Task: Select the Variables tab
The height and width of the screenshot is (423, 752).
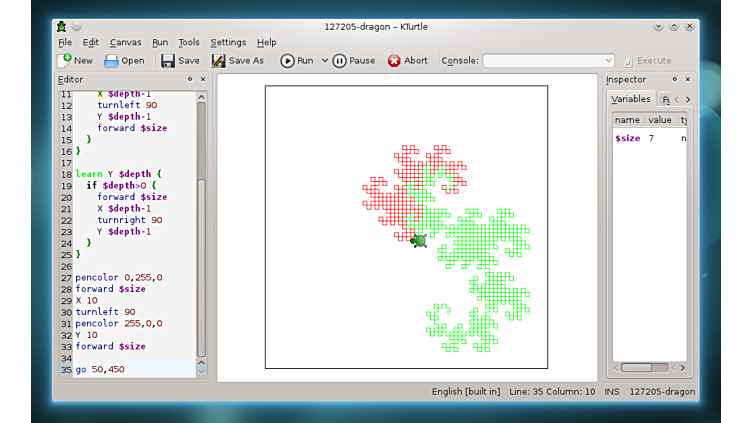Action: [631, 99]
